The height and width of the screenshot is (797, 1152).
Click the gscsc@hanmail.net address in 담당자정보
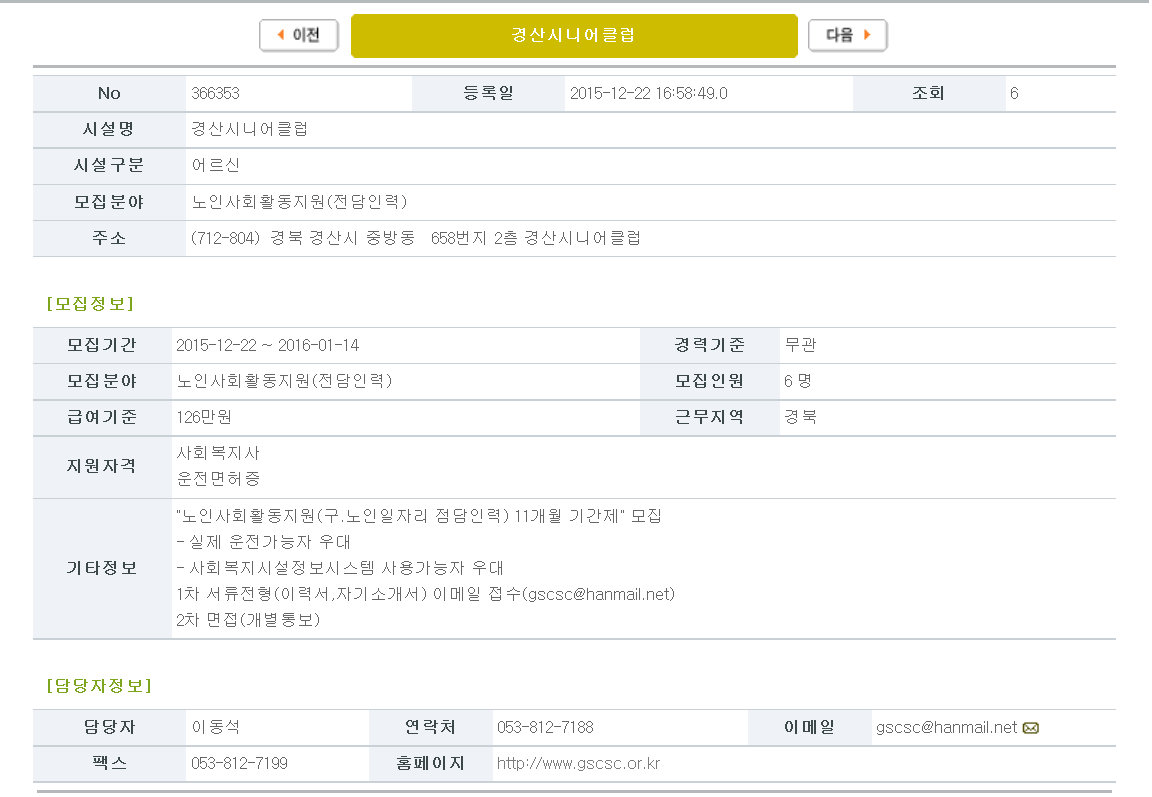946,728
